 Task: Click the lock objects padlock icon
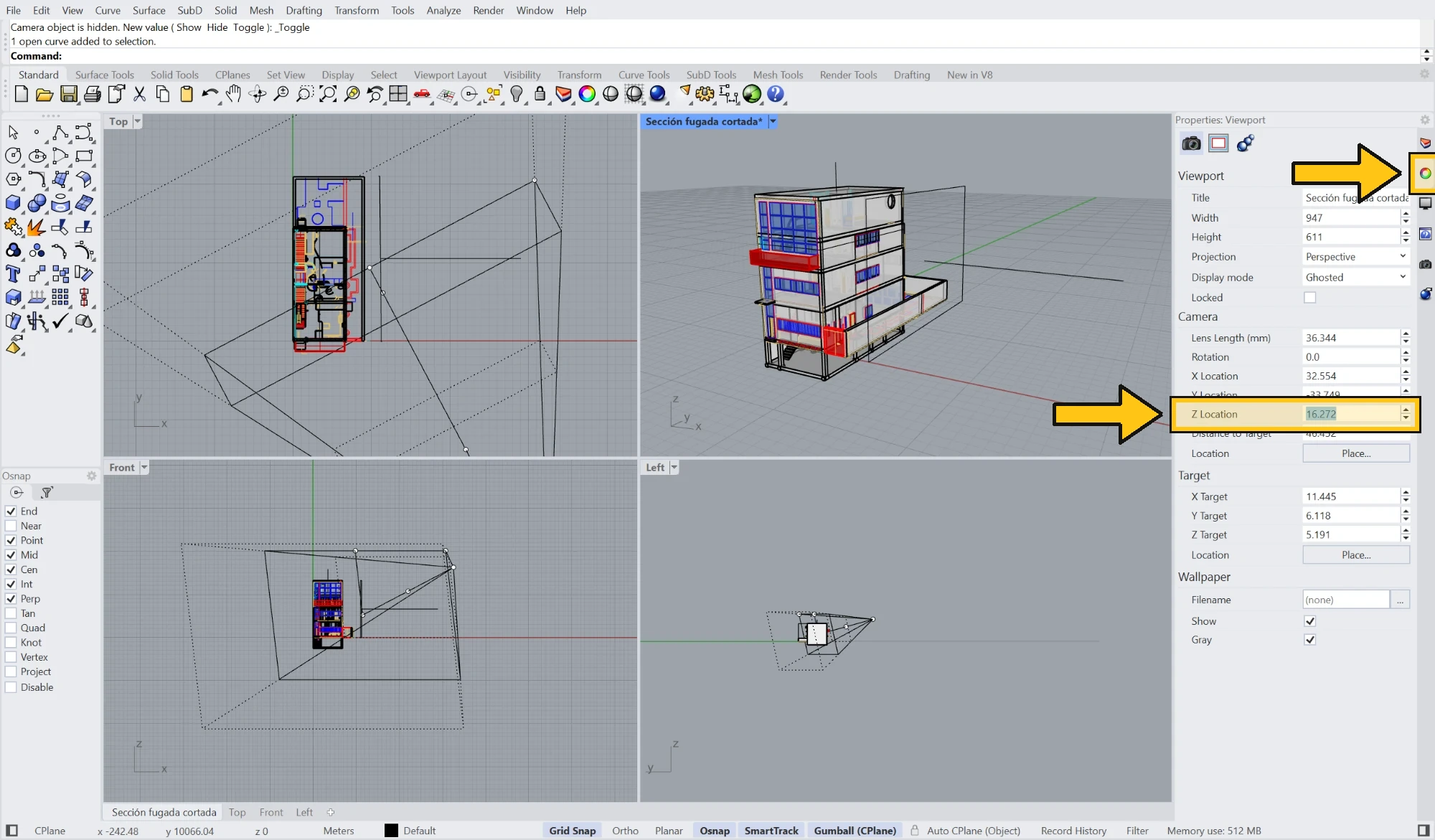(540, 94)
